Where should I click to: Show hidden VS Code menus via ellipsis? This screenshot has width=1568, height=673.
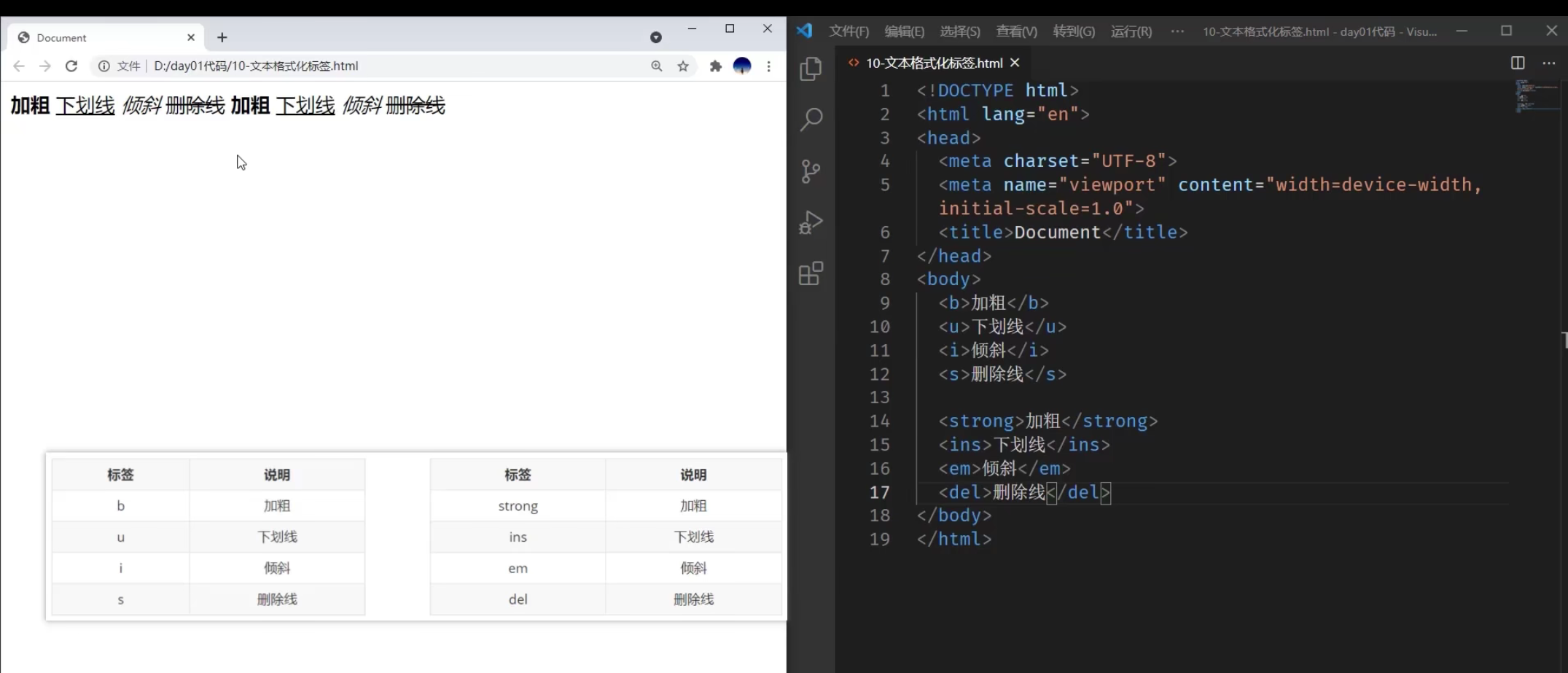pyautogui.click(x=1177, y=31)
